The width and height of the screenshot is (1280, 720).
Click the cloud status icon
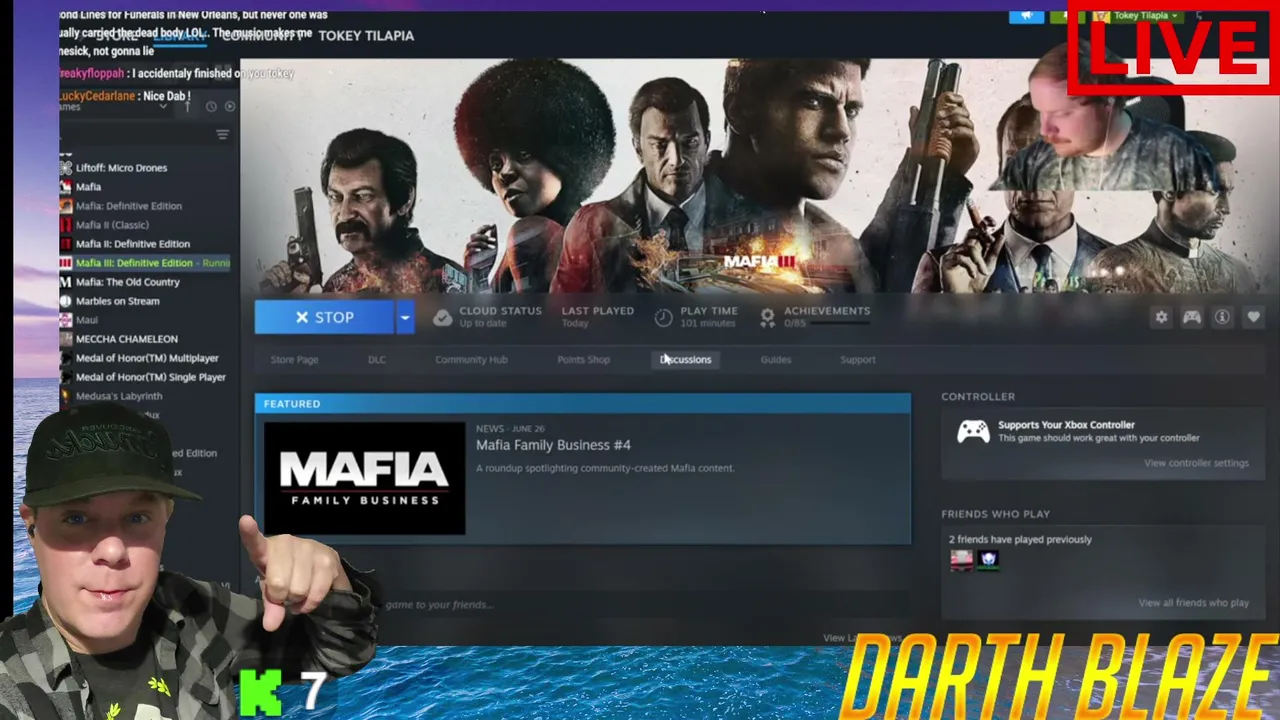tap(442, 317)
